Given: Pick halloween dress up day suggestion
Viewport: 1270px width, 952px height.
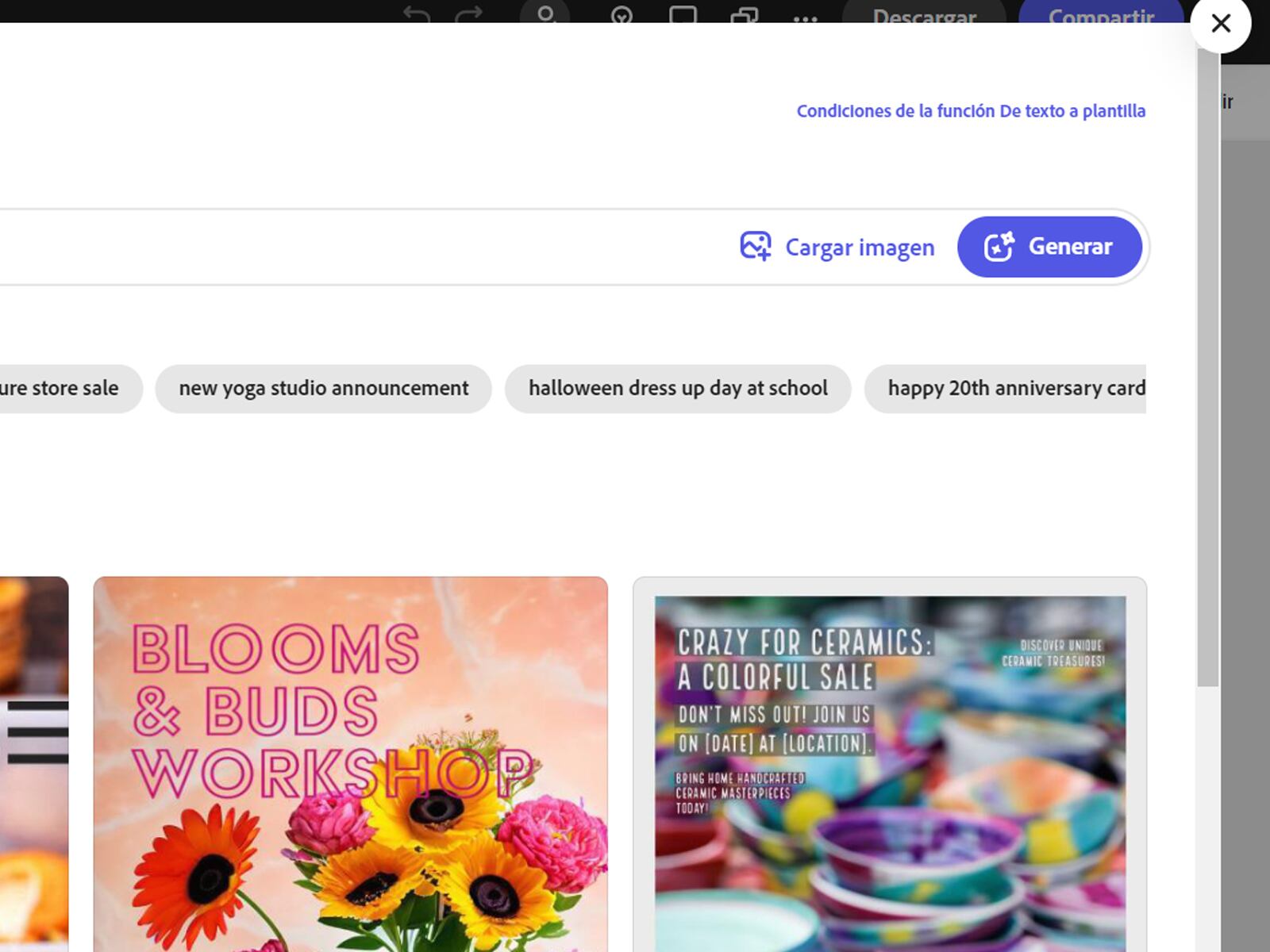Looking at the screenshot, I should (677, 388).
